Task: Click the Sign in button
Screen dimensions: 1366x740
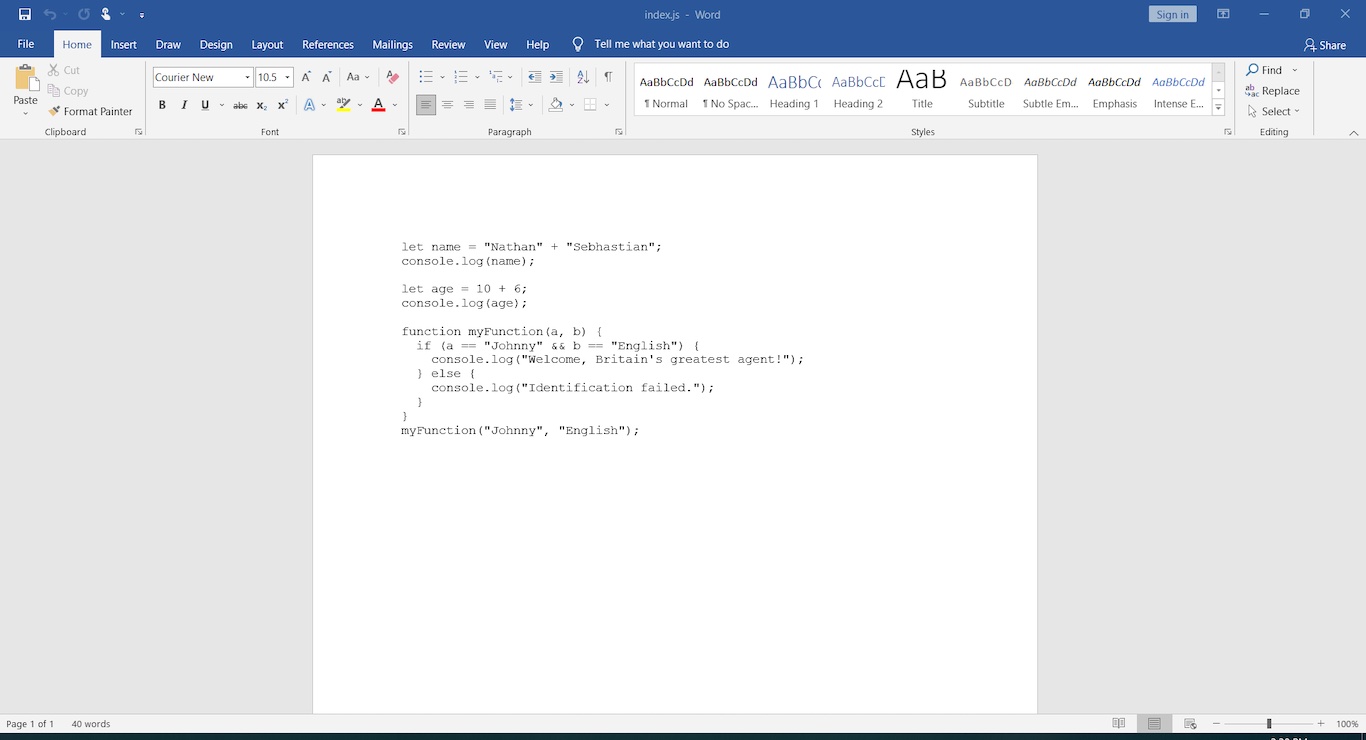Action: click(x=1171, y=13)
